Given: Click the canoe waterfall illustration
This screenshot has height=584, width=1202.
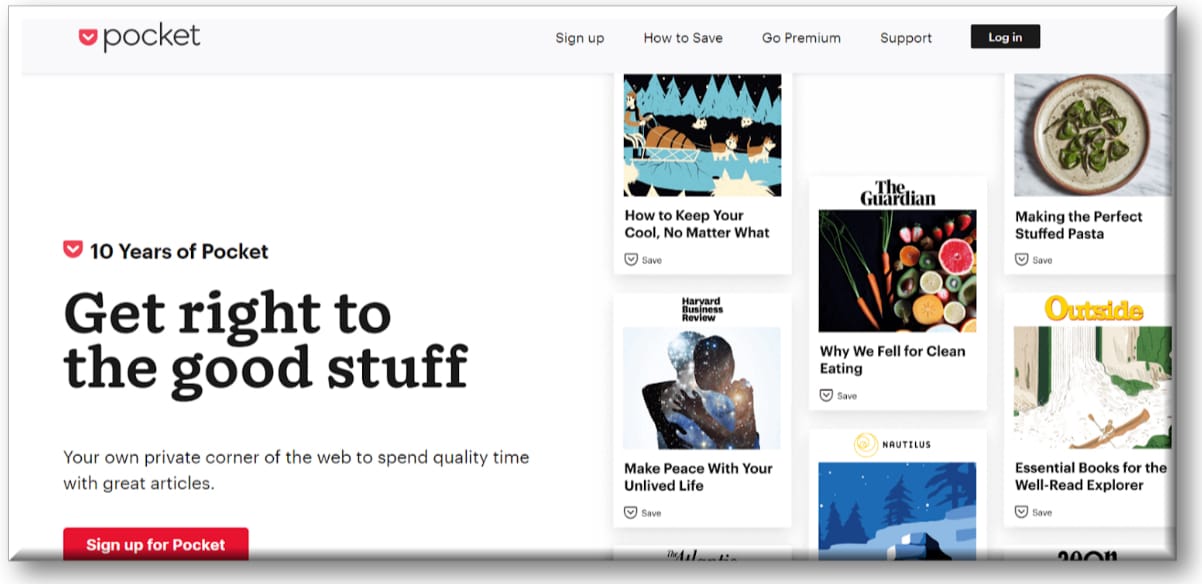Looking at the screenshot, I should (1093, 387).
